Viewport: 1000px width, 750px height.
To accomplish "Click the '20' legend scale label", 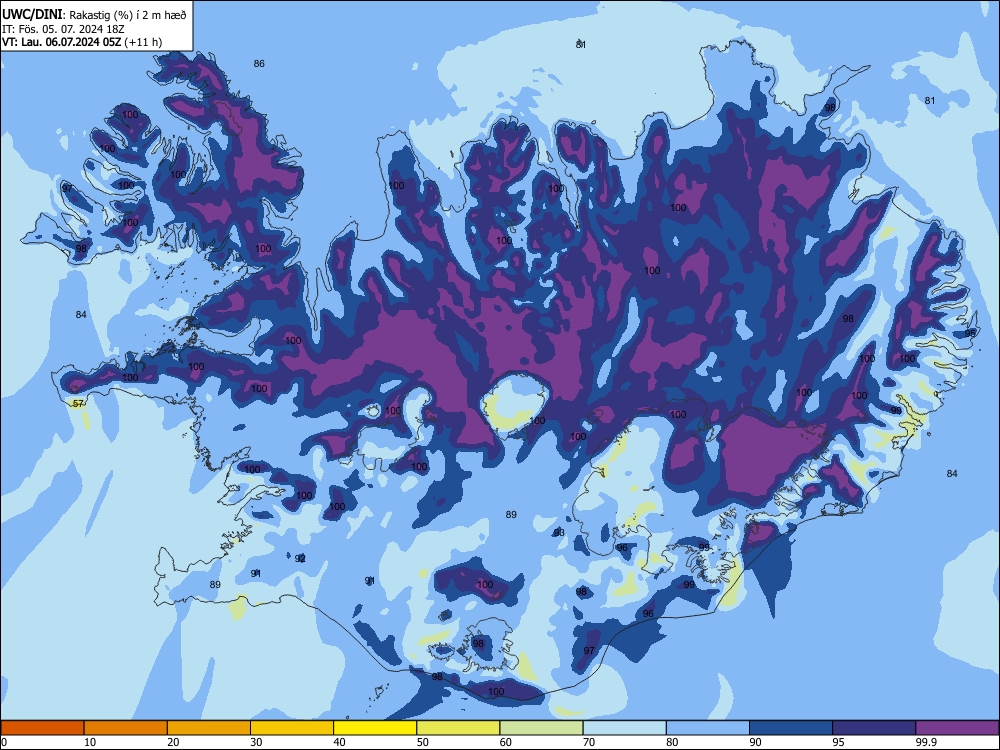I will [x=173, y=742].
